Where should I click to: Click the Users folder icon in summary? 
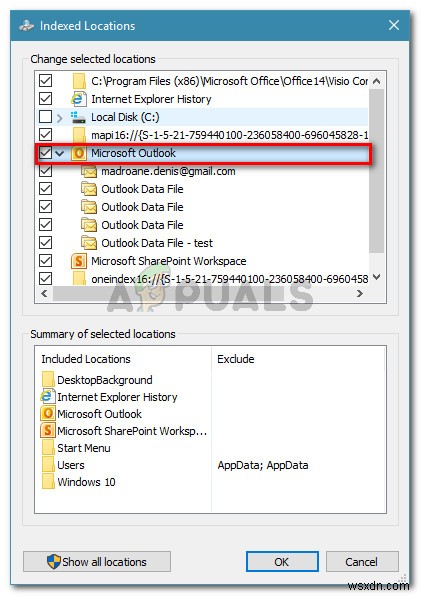click(x=48, y=465)
